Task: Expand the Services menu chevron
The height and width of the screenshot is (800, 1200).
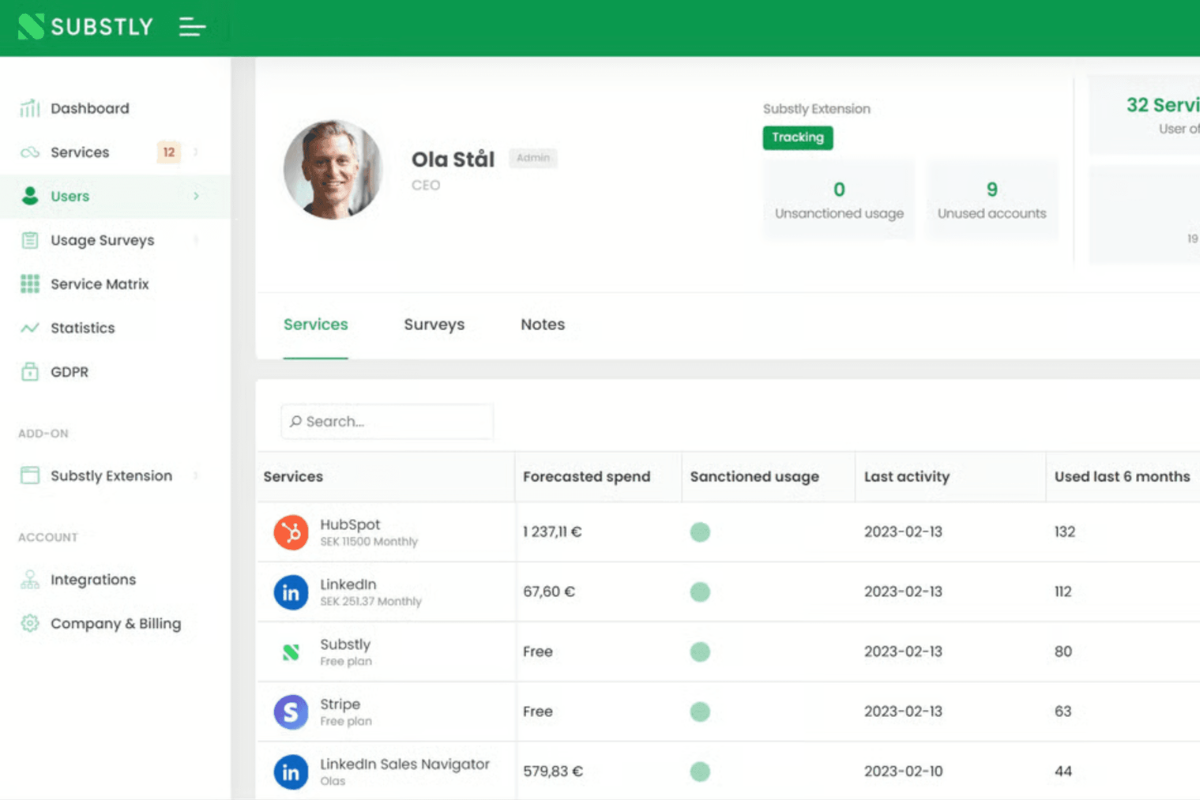Action: pos(196,152)
